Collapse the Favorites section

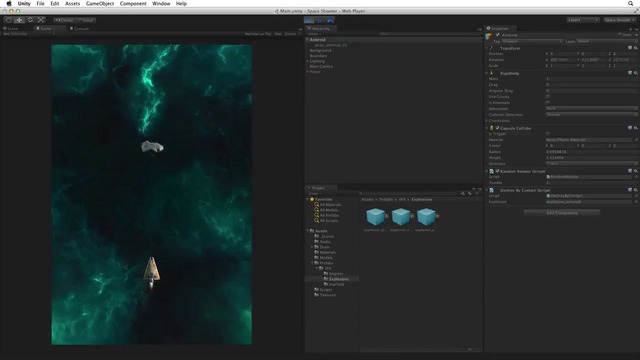click(307, 199)
